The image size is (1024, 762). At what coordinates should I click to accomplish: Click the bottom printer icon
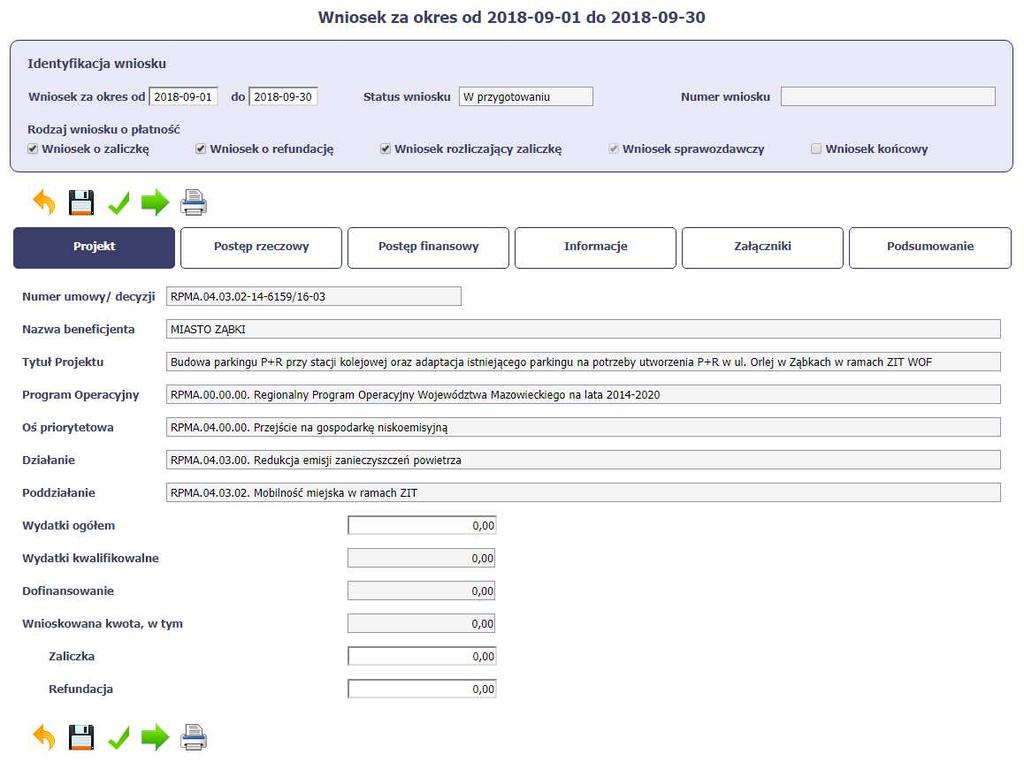193,737
